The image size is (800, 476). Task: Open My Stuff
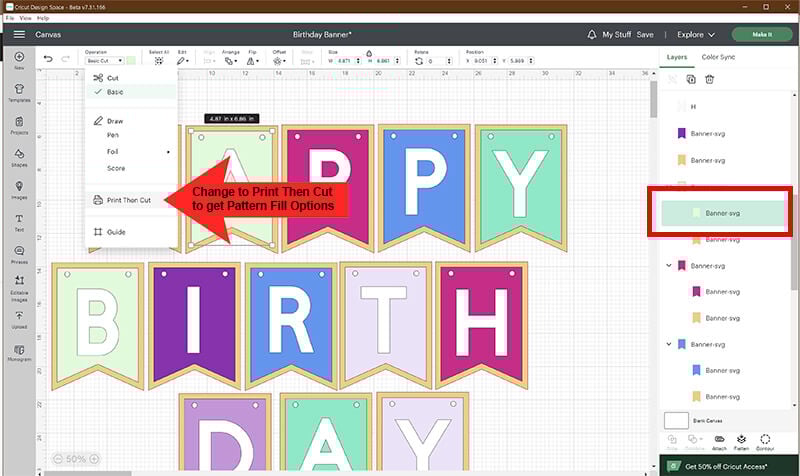pyautogui.click(x=616, y=34)
